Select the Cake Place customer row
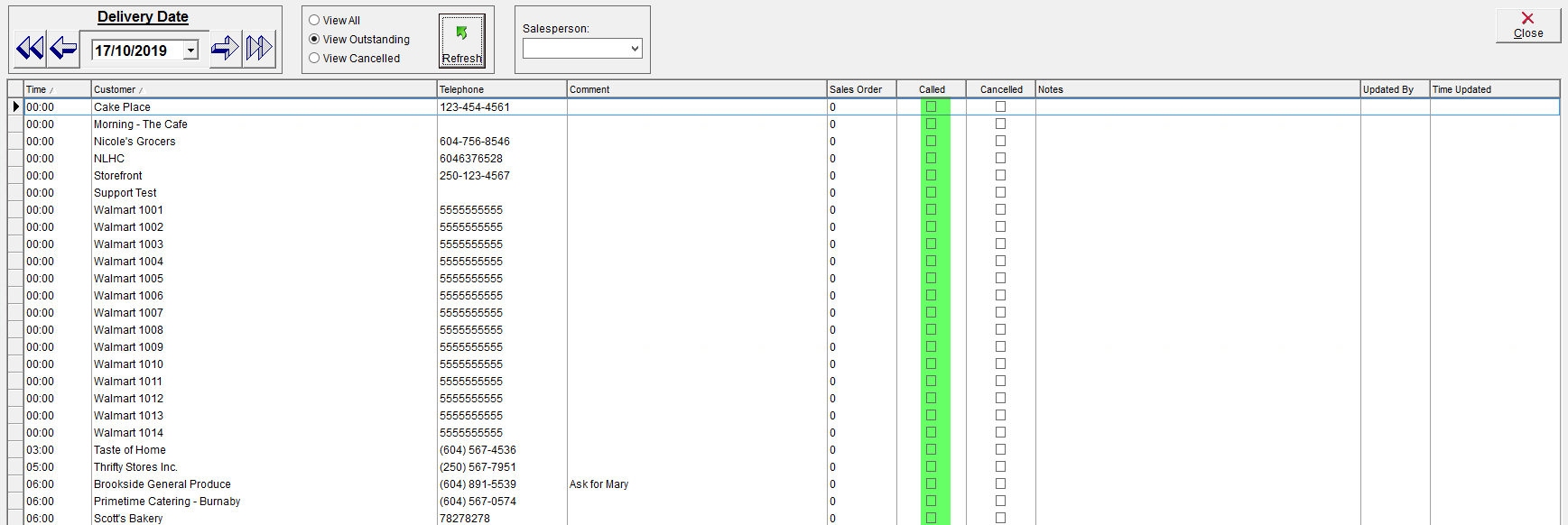 [x=264, y=106]
